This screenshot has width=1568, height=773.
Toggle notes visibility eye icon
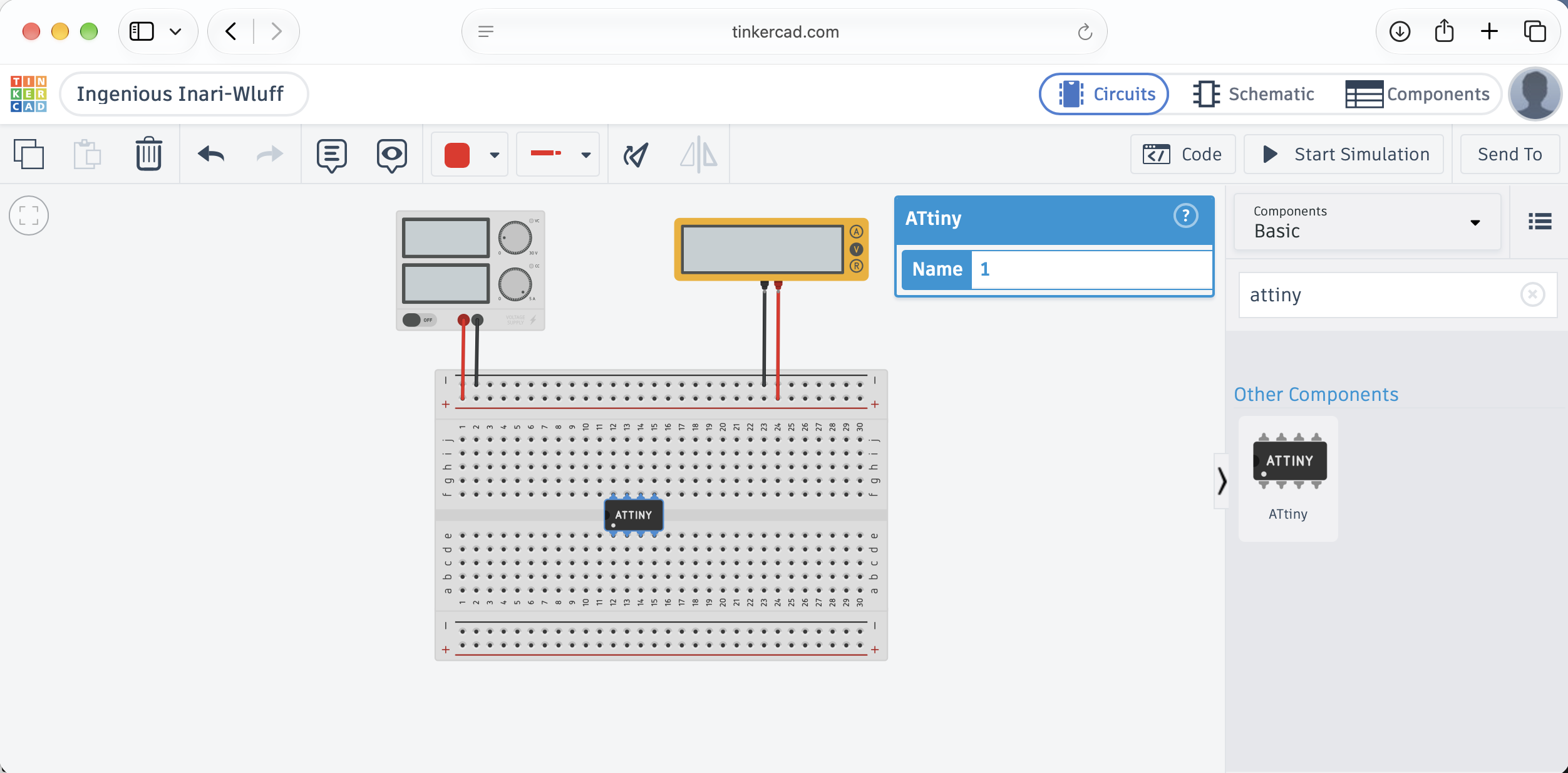[392, 155]
